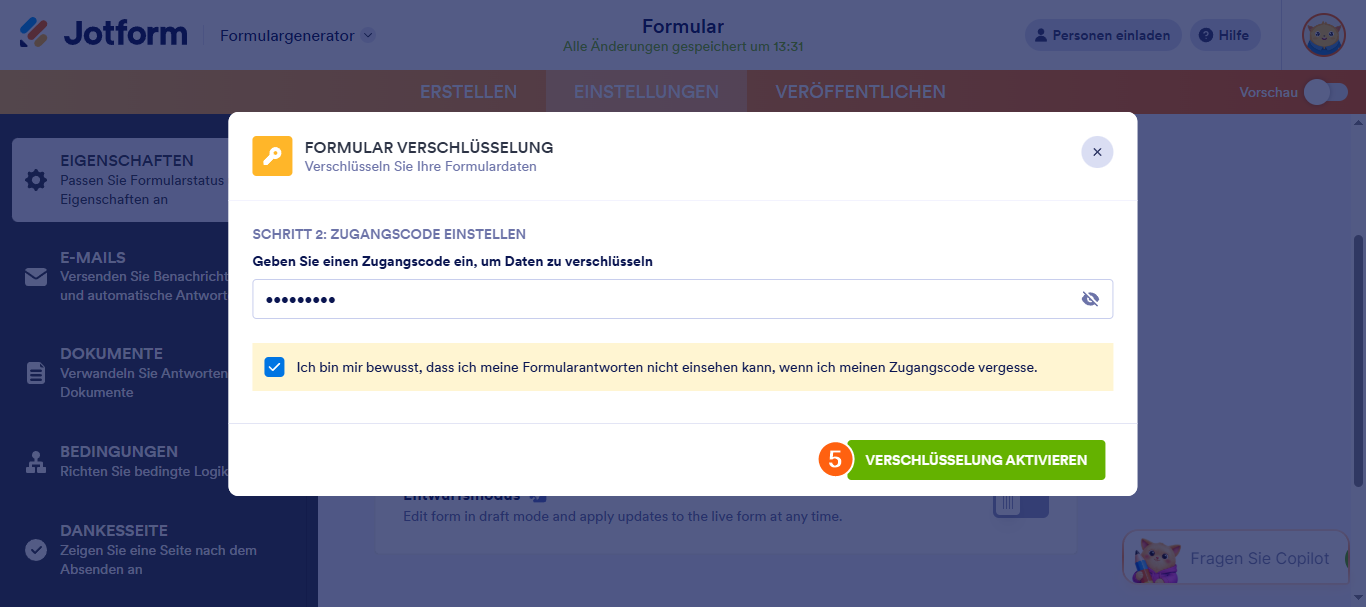Close the Formular Verschlüsselung dialog
Image resolution: width=1366 pixels, height=607 pixels.
pos(1097,152)
